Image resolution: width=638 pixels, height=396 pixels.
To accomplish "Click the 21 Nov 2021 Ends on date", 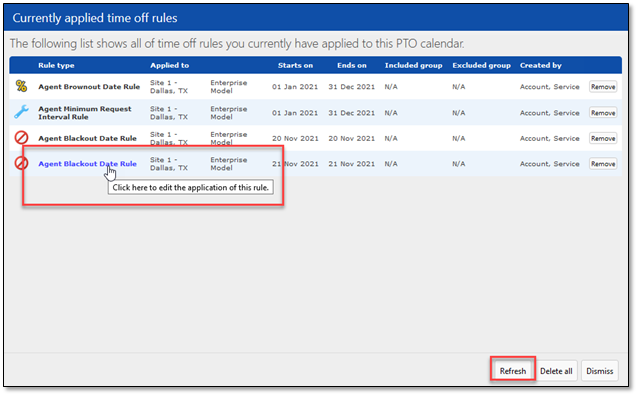I will [x=352, y=164].
